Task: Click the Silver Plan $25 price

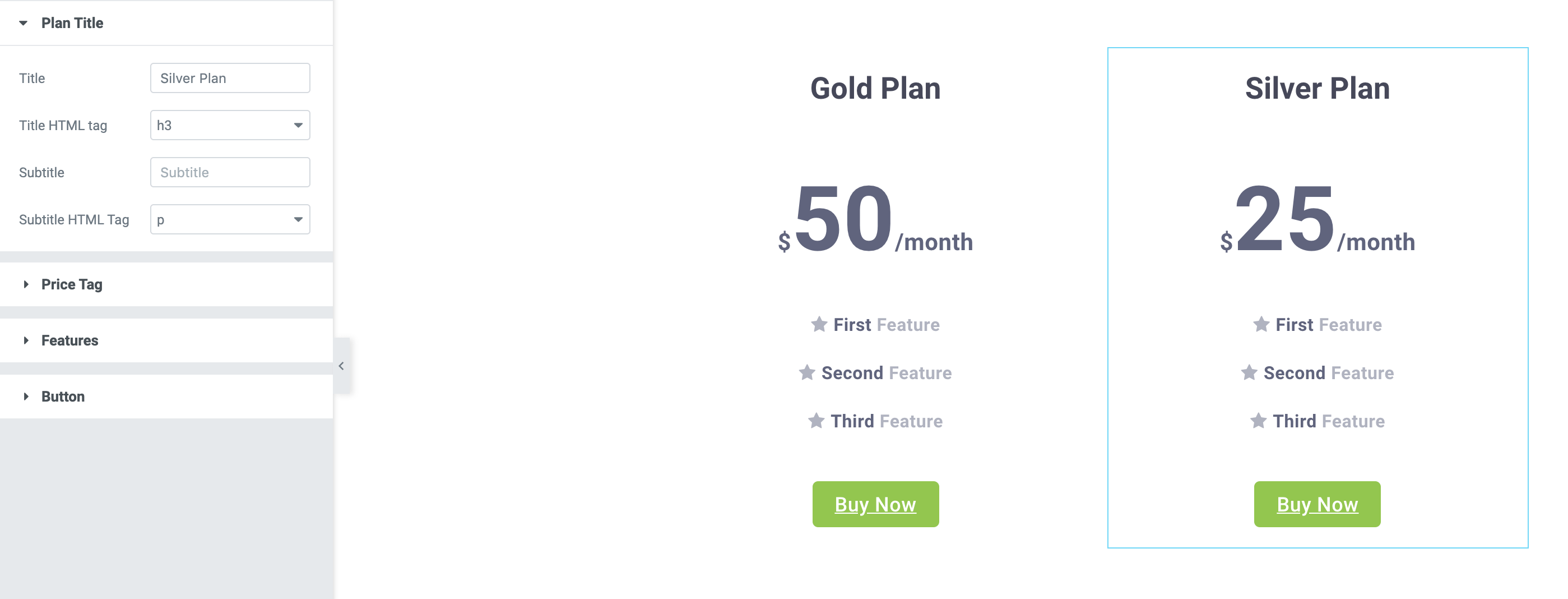Action: (1284, 219)
